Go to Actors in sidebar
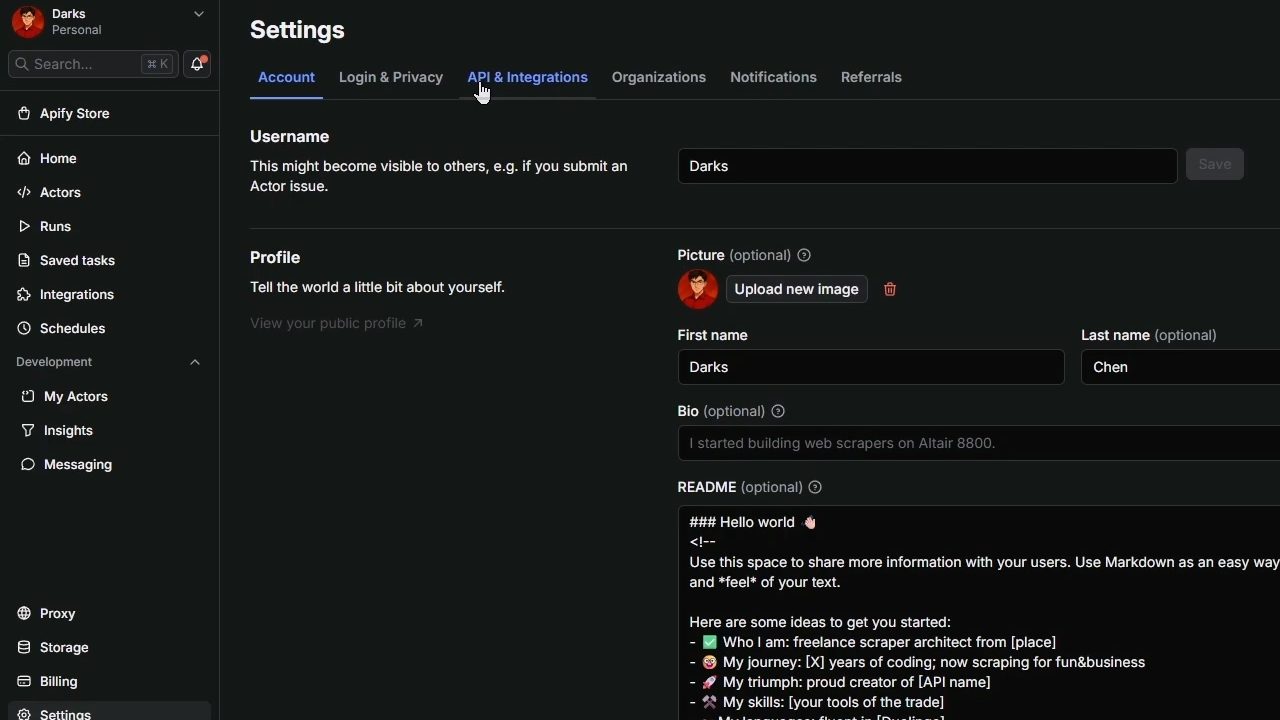1280x720 pixels. click(60, 192)
